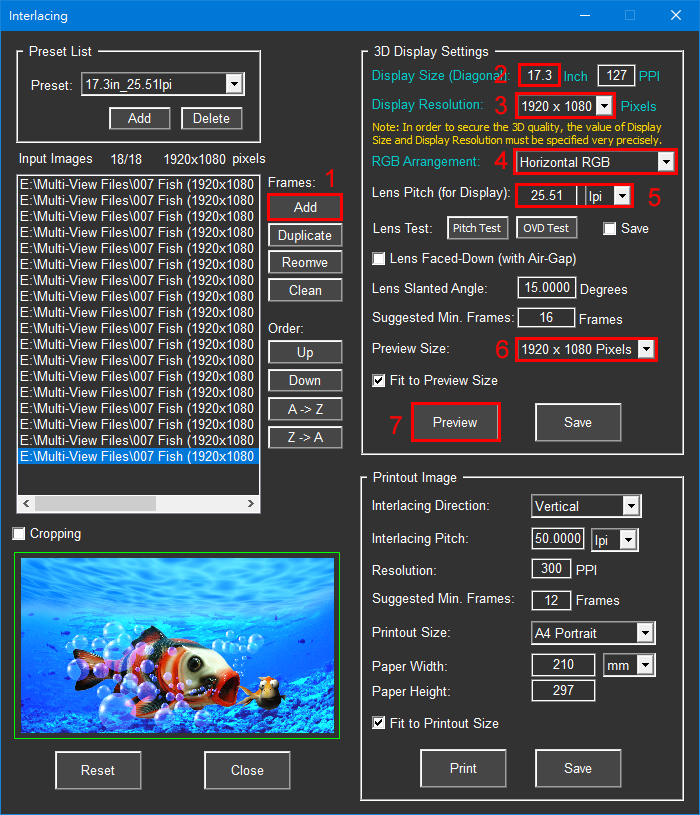Edit Lens Pitch value 25.51
This screenshot has width=700, height=815.
547,196
